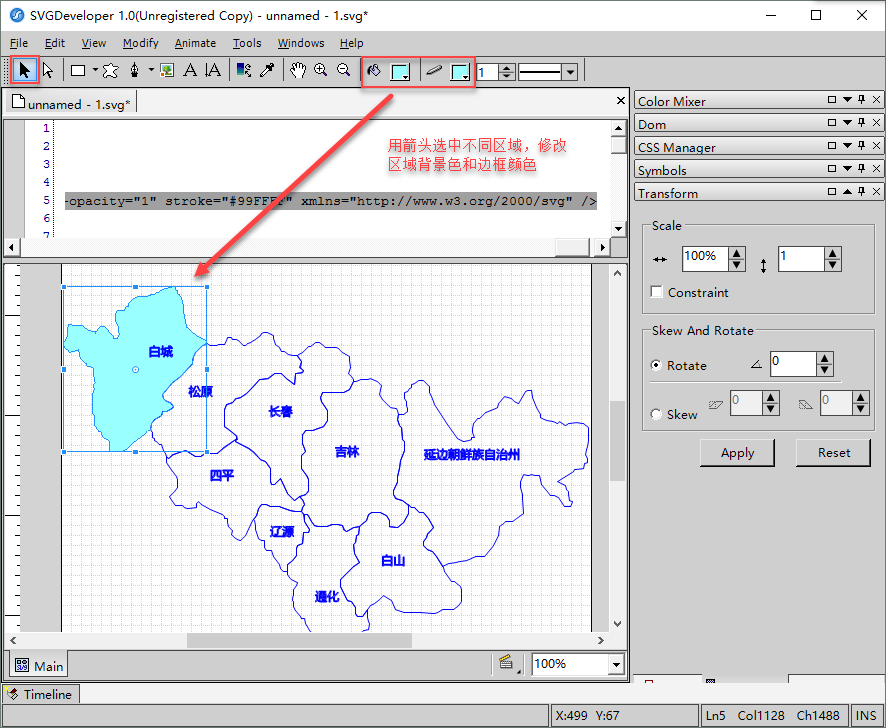The width and height of the screenshot is (886, 728).
Task: Float the Color Mixer panel window
Action: tap(832, 99)
